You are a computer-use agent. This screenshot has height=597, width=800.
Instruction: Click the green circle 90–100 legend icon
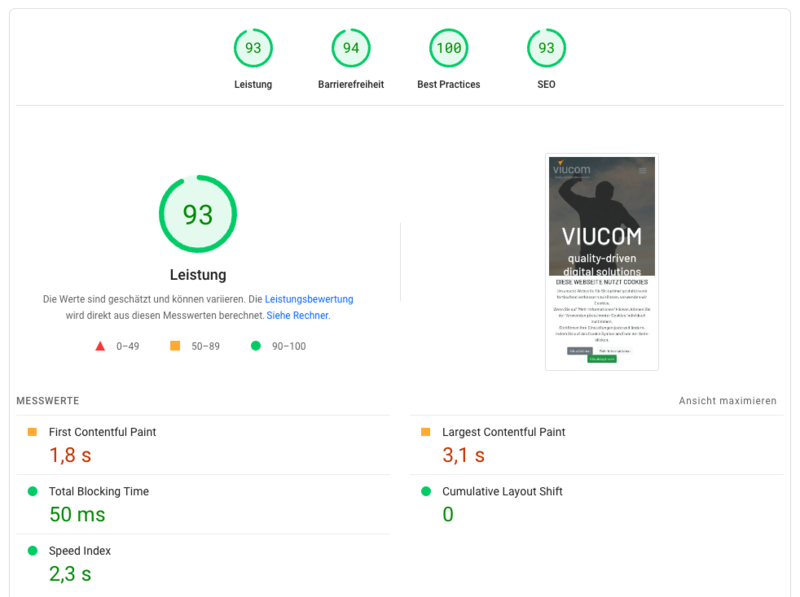pos(255,346)
